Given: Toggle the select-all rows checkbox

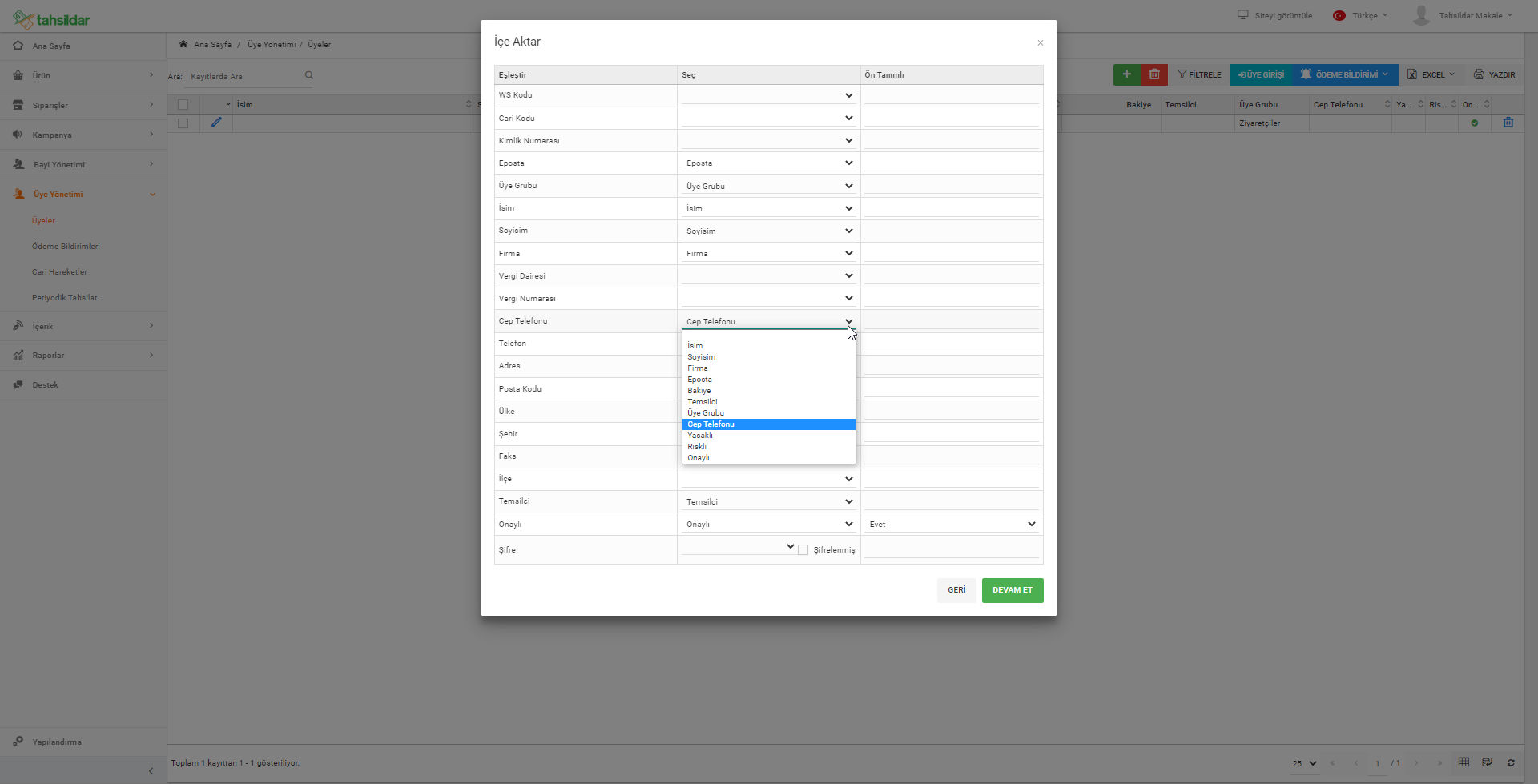Looking at the screenshot, I should click(183, 104).
